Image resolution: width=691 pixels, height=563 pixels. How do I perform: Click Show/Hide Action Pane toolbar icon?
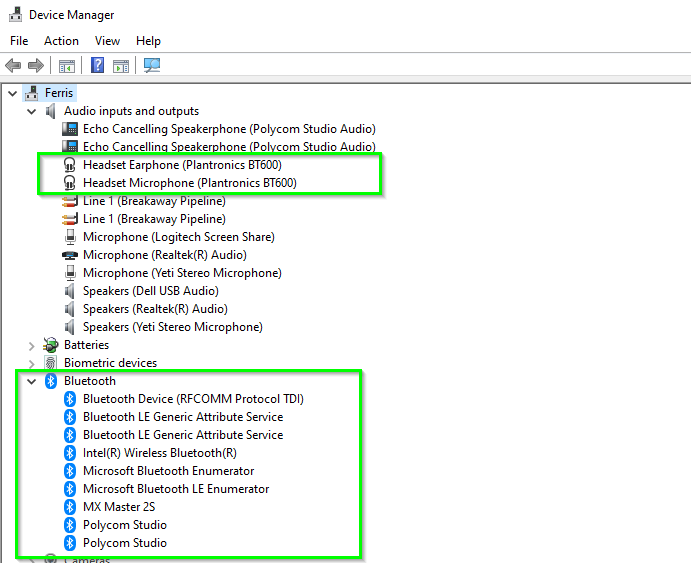point(121,66)
